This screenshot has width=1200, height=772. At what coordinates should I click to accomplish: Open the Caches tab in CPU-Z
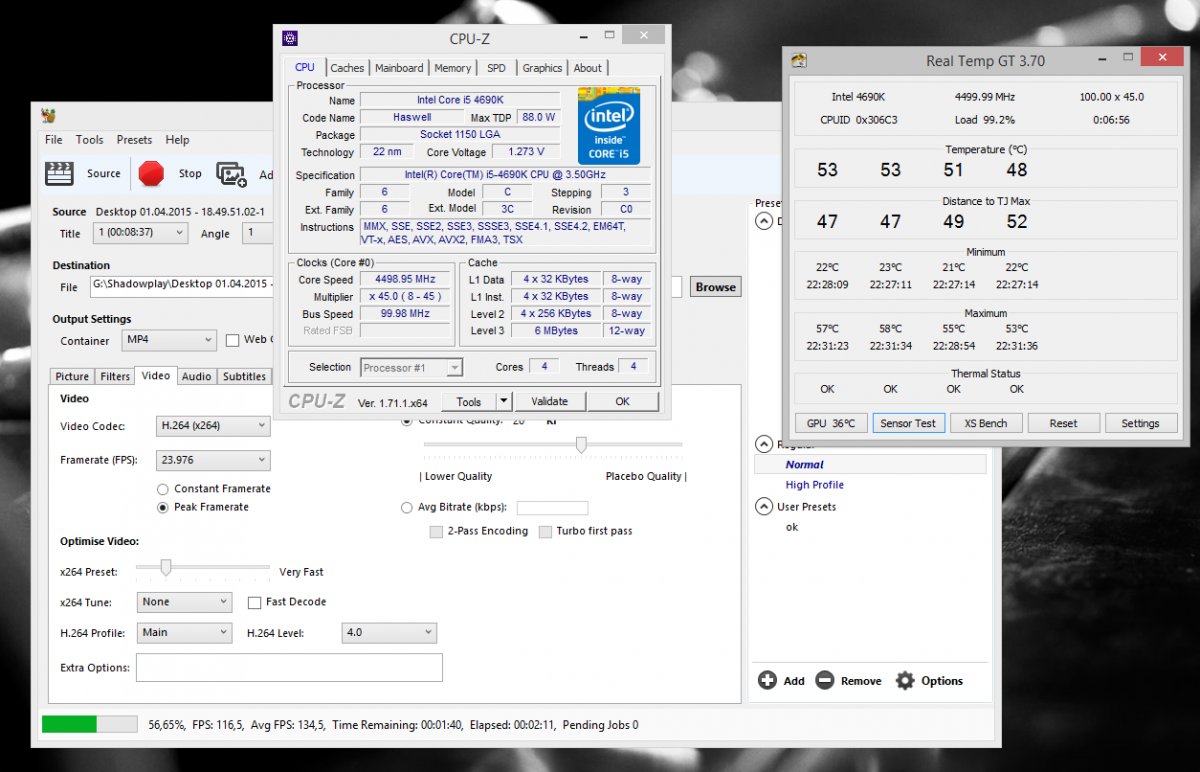tap(347, 68)
